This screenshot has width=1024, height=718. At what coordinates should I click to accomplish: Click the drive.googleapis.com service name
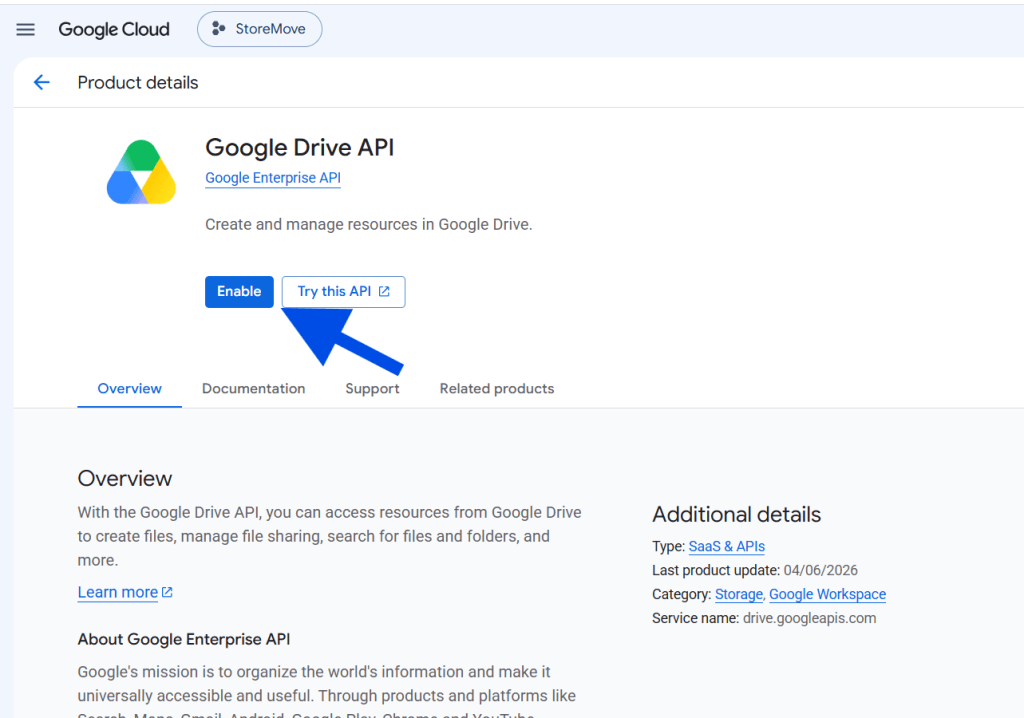(x=810, y=618)
